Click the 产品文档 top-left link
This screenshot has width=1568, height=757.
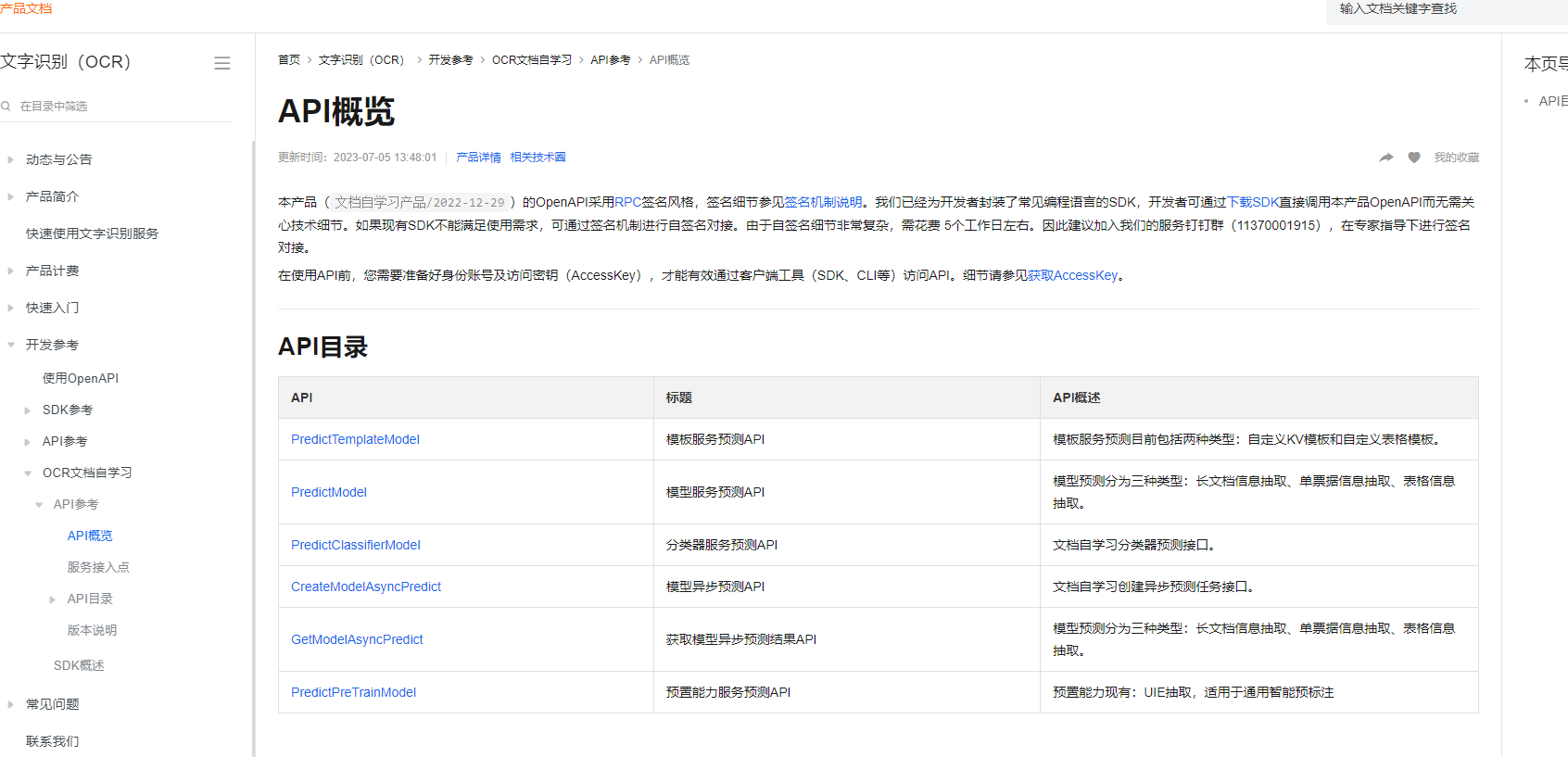pyautogui.click(x=26, y=8)
